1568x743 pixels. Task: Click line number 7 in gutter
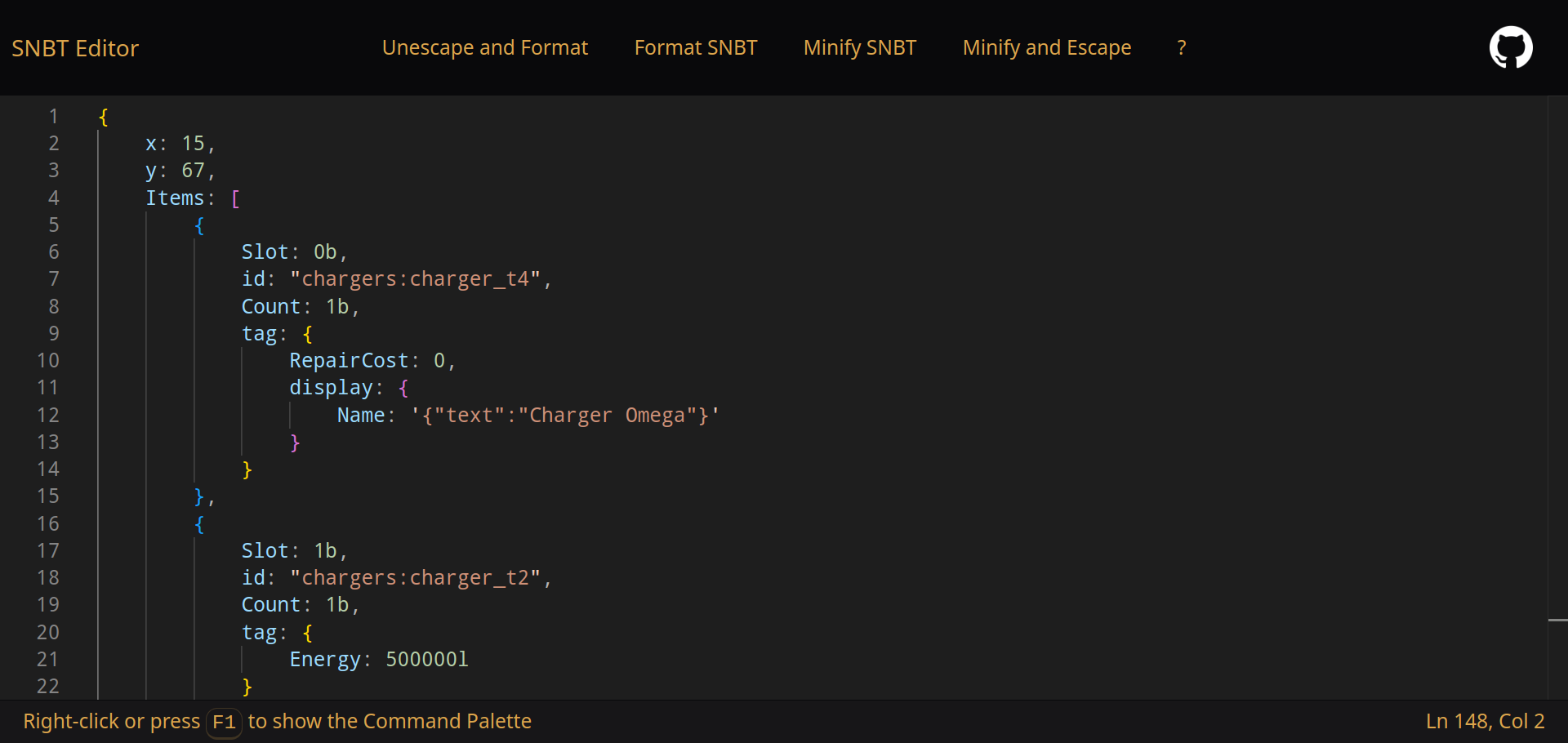pos(54,278)
